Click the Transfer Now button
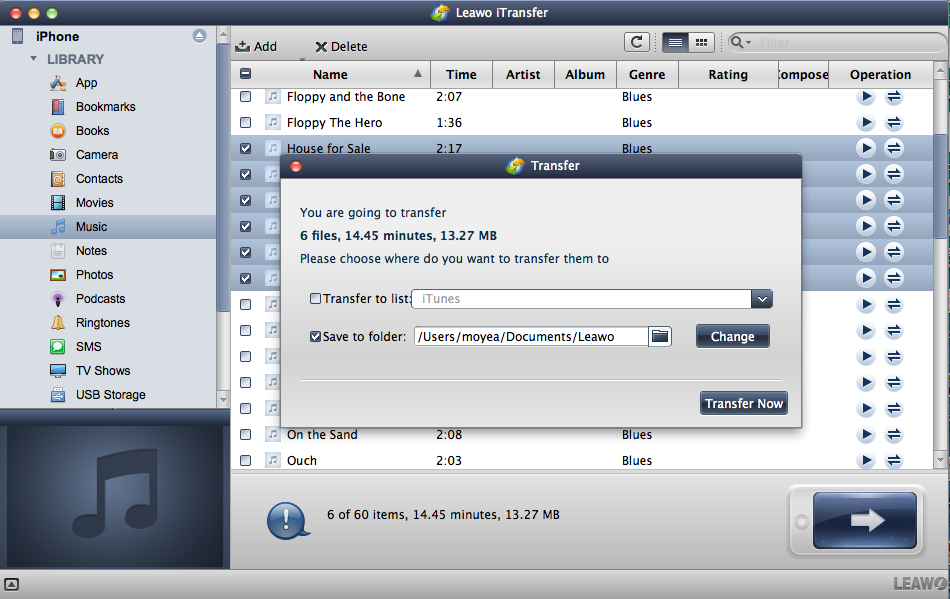950x599 pixels. point(744,404)
